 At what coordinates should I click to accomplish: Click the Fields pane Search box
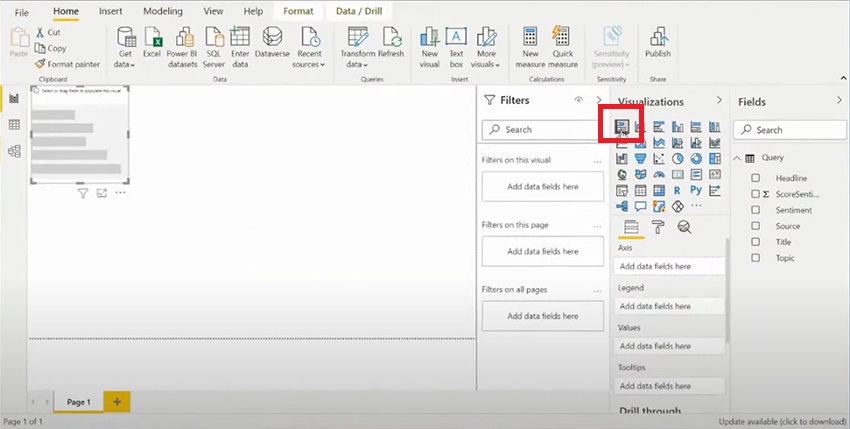pyautogui.click(x=789, y=130)
